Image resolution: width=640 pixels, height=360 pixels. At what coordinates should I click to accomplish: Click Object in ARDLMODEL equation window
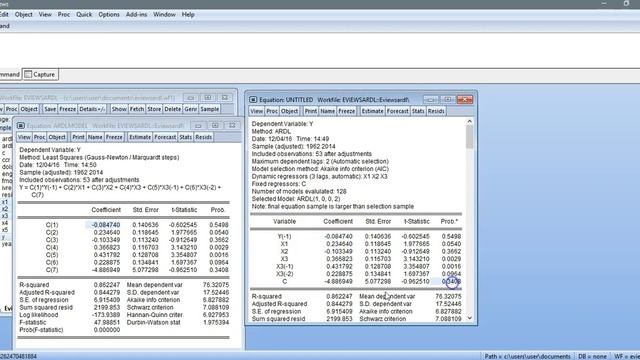coord(57,137)
